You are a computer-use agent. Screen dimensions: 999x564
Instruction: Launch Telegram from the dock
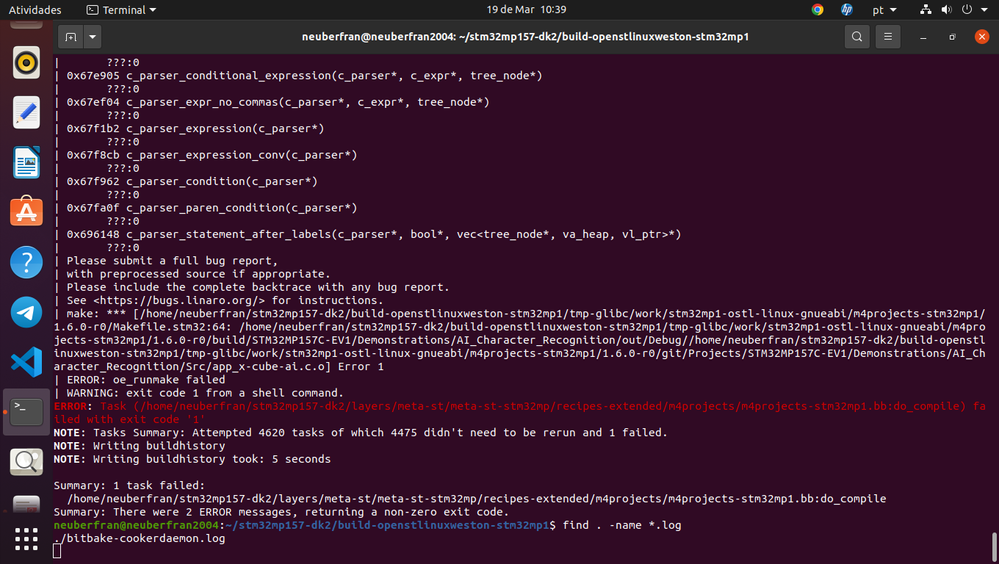pos(26,312)
